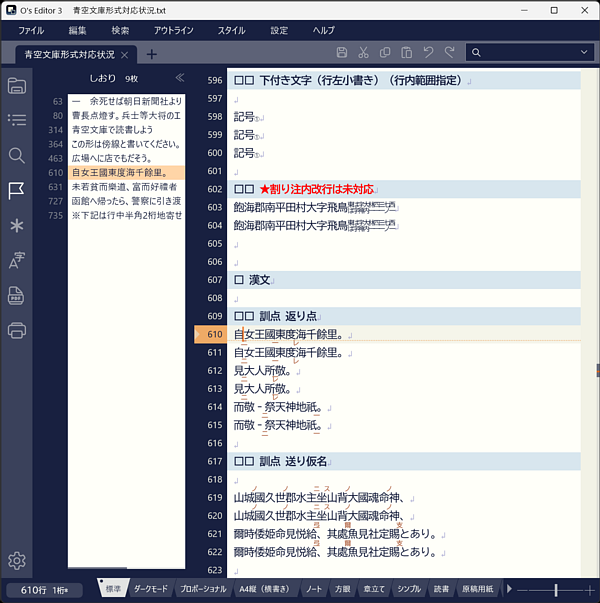
Task: Click in the toolbar search input field
Action: [529, 52]
